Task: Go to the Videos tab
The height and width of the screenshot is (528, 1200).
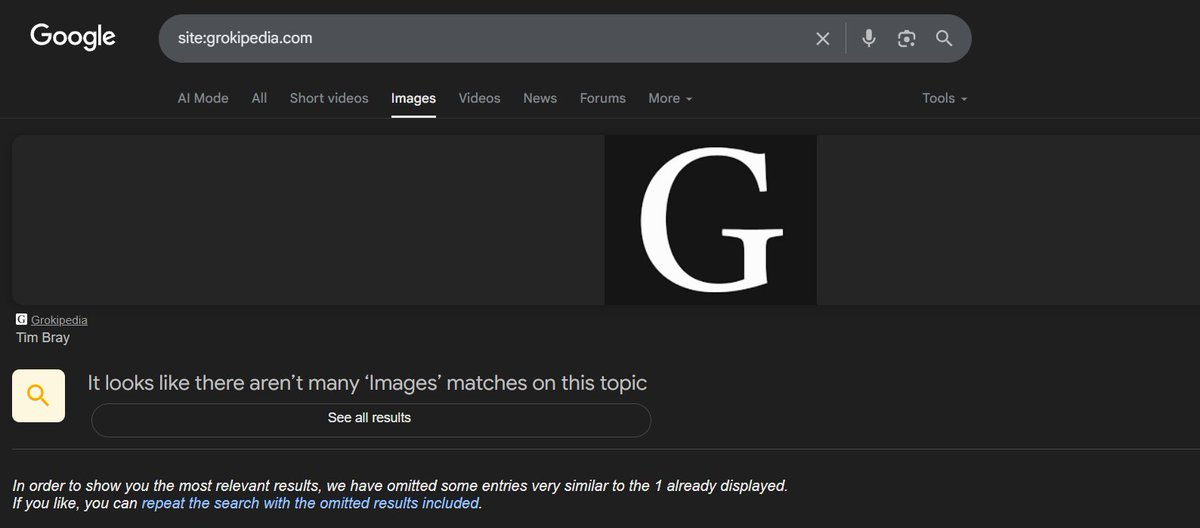Action: (x=479, y=98)
